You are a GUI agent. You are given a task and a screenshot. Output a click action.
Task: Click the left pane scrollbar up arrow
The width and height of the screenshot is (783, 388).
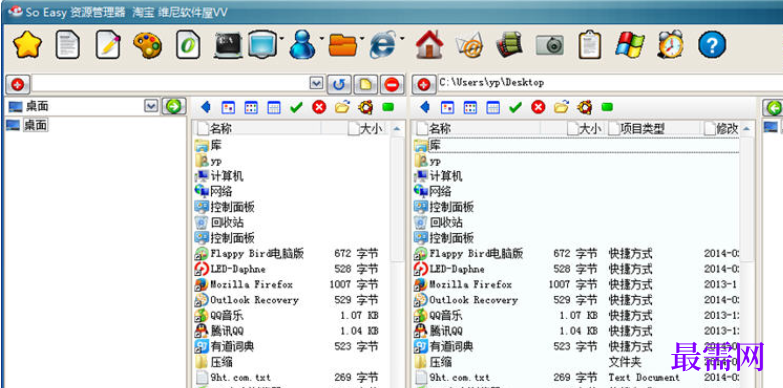(x=397, y=129)
